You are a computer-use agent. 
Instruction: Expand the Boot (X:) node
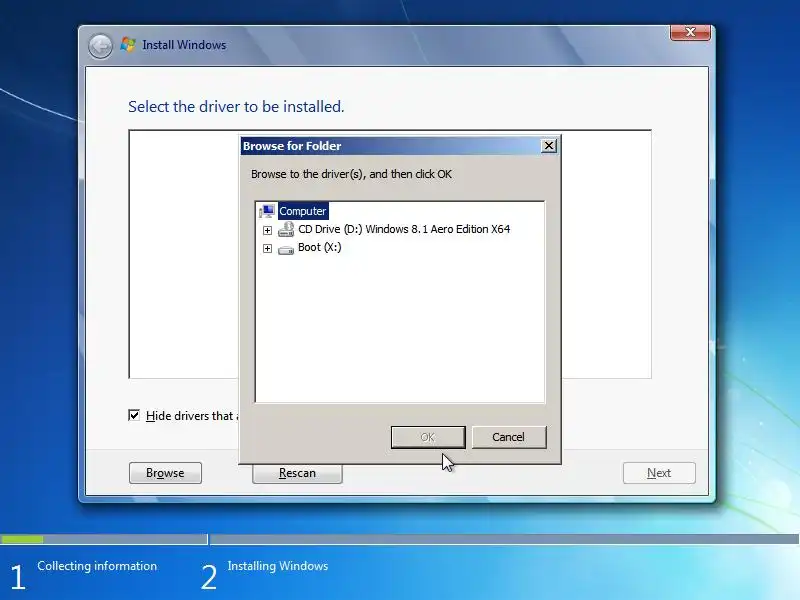coord(267,248)
